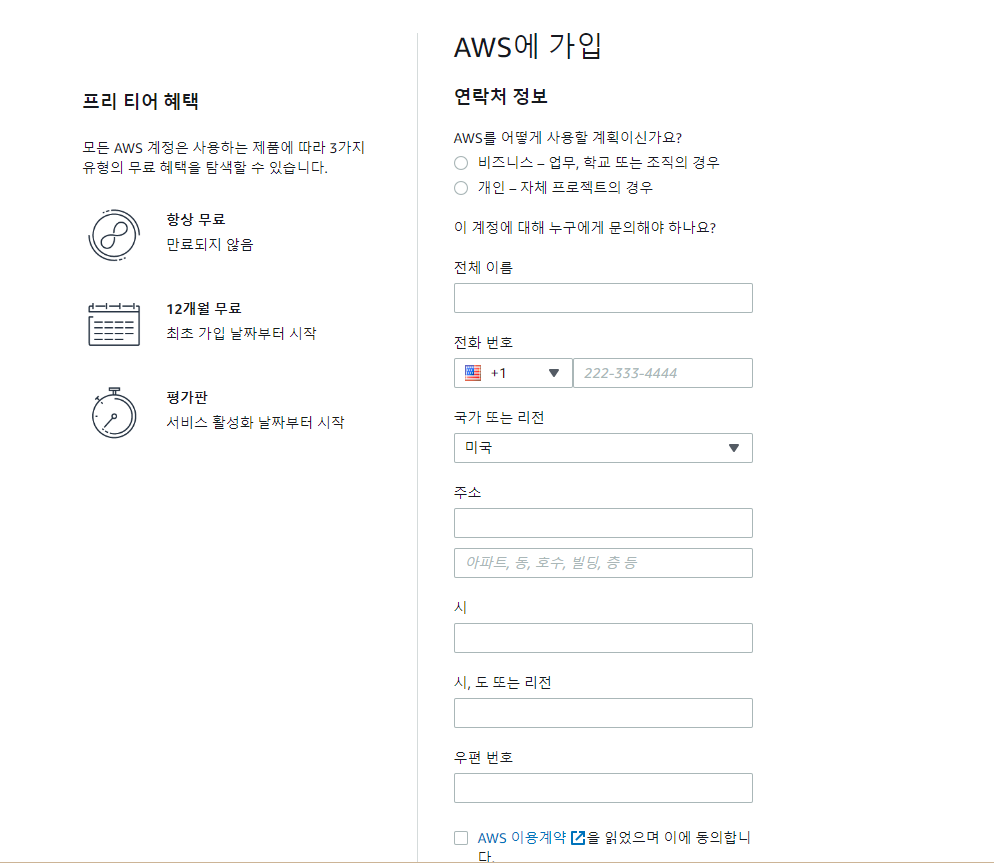Click the 개인 – 자체 프로젝트의 경우 label
994x863 pixels.
coord(565,187)
